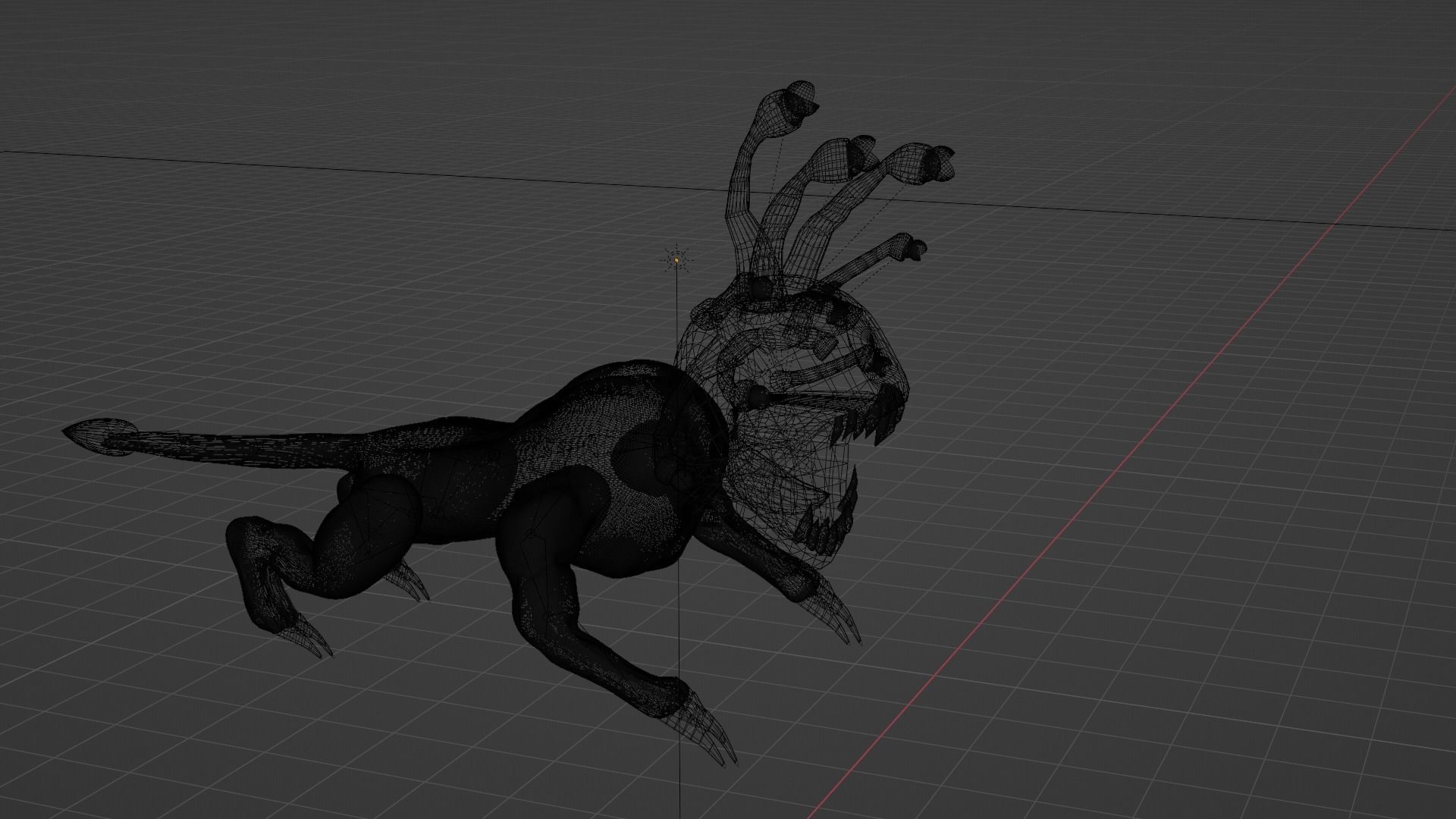Click the rightmost eyestalk tip
Screen dimensions: 1456x819
pyautogui.click(x=940, y=159)
